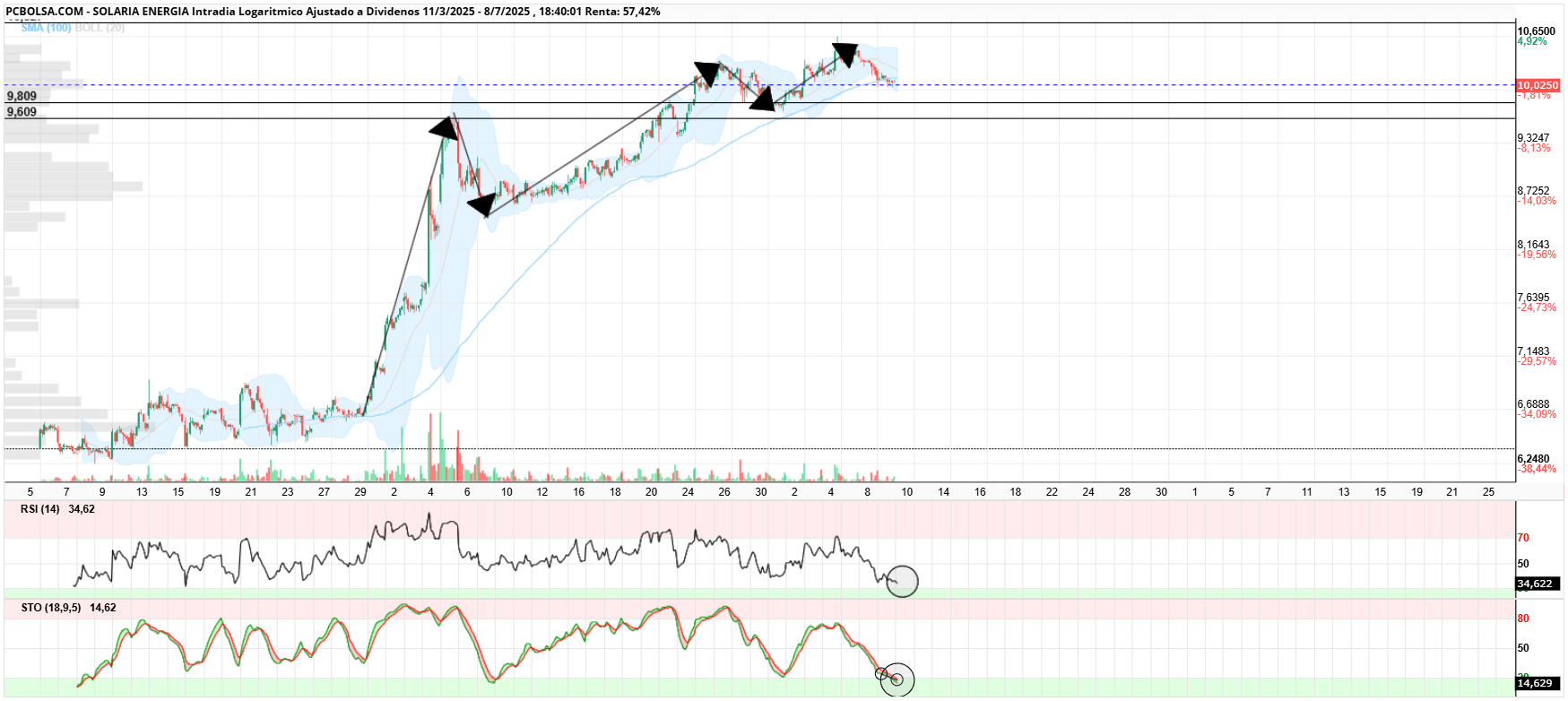Click the 9,809 horizontal level label
Image resolution: width=1568 pixels, height=701 pixels.
22,96
